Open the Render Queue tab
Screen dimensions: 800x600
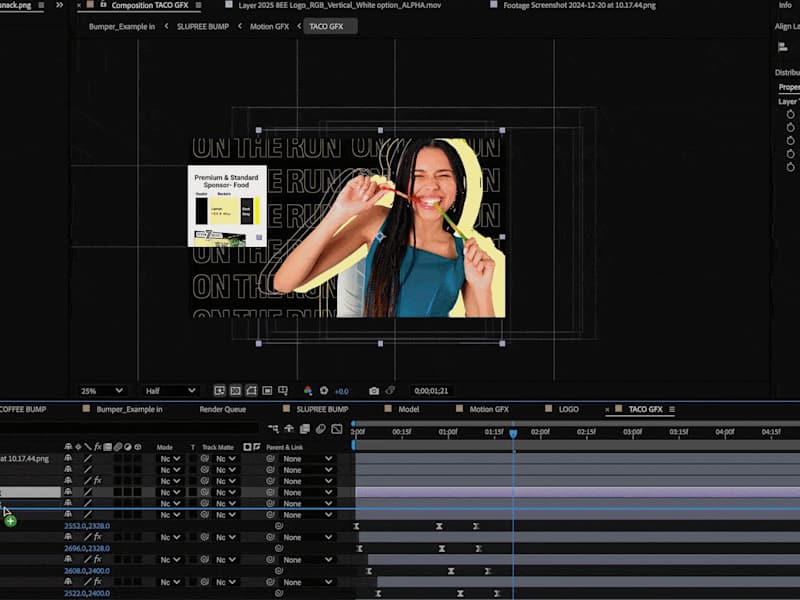222,409
